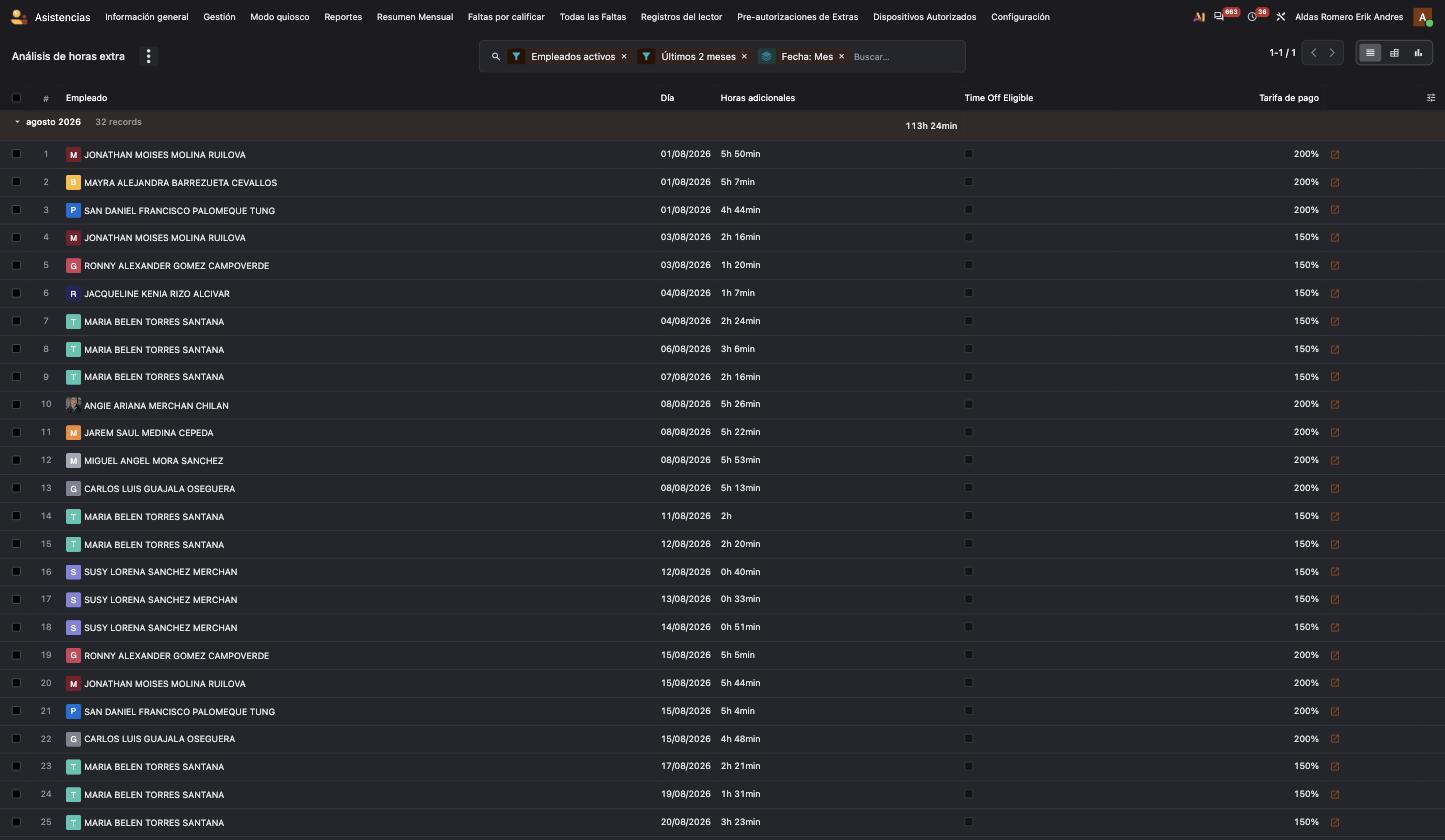
Task: Open the vertical three-dot actions menu
Action: pos(148,56)
